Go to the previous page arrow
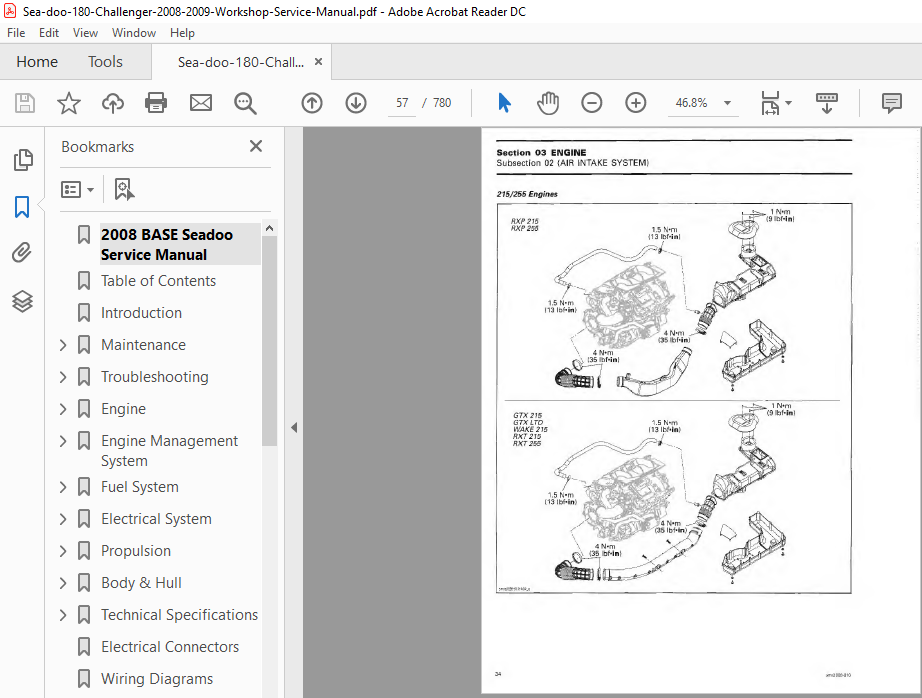The height and width of the screenshot is (698, 922). click(x=312, y=103)
